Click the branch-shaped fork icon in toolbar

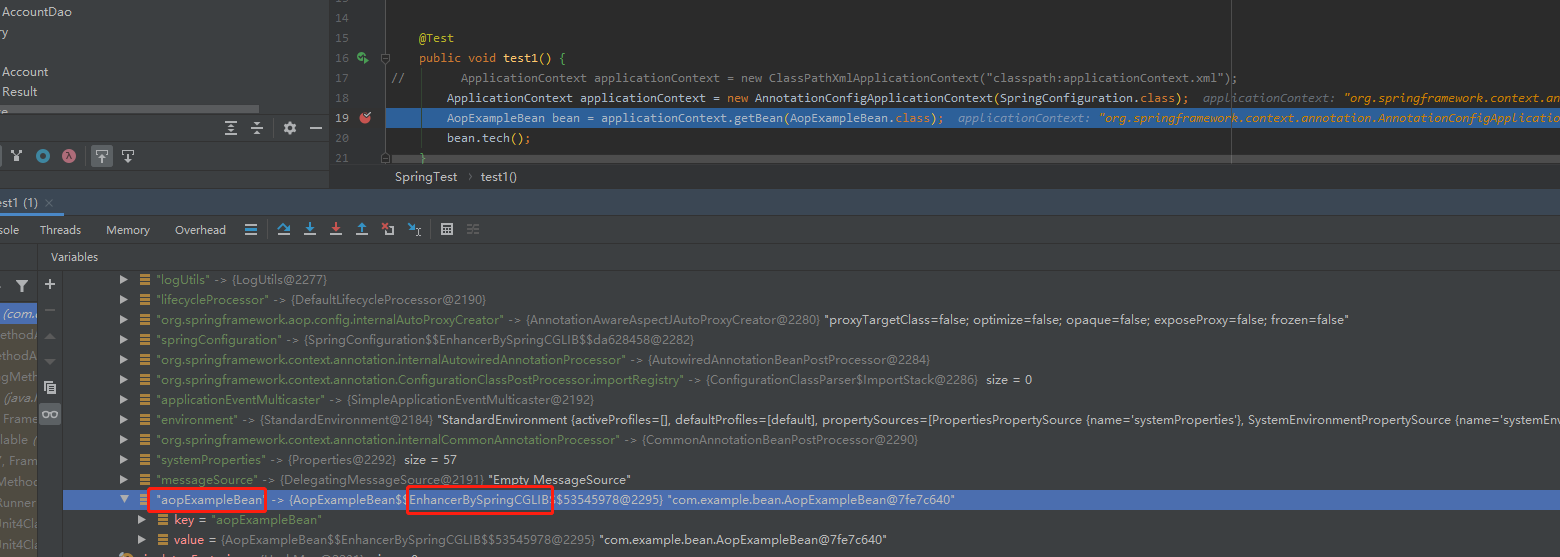click(x=17, y=156)
